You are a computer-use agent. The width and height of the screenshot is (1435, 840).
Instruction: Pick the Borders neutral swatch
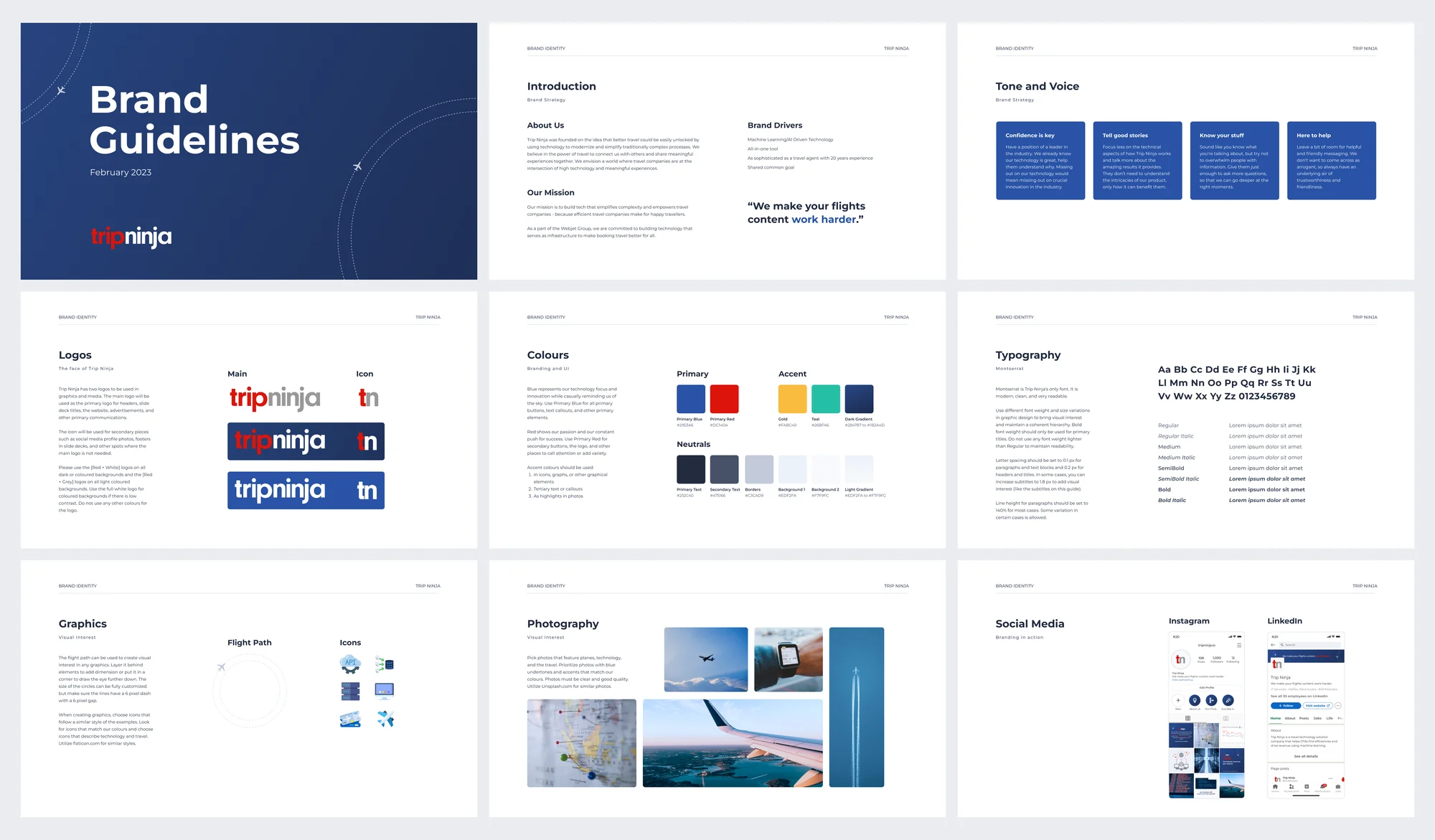coord(759,469)
